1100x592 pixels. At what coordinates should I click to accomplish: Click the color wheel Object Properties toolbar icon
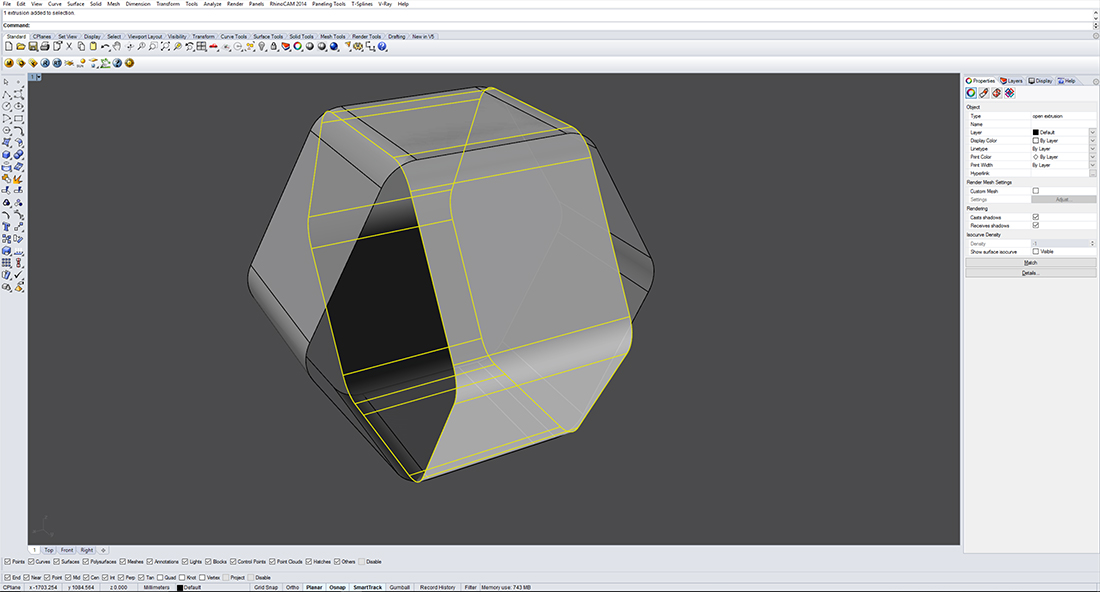click(297, 46)
